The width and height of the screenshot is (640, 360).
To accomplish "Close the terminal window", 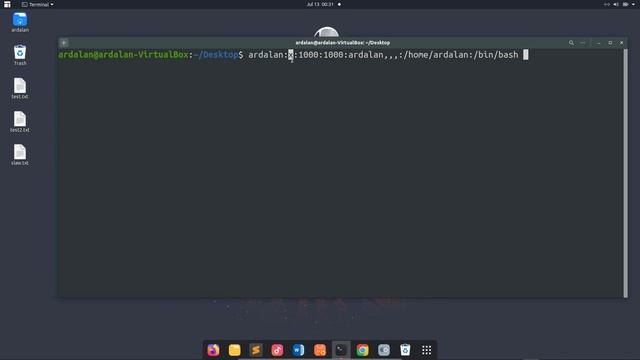I will [622, 43].
